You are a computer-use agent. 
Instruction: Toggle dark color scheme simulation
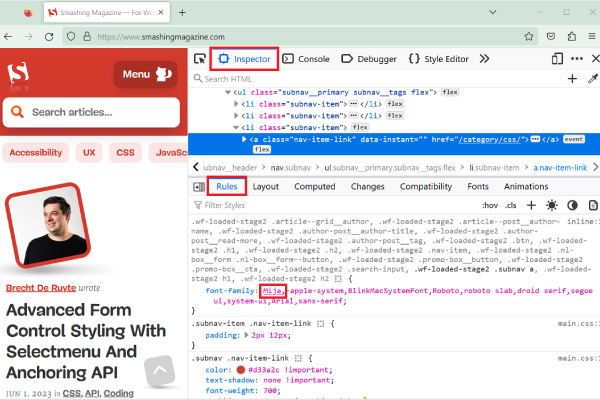[x=574, y=205]
